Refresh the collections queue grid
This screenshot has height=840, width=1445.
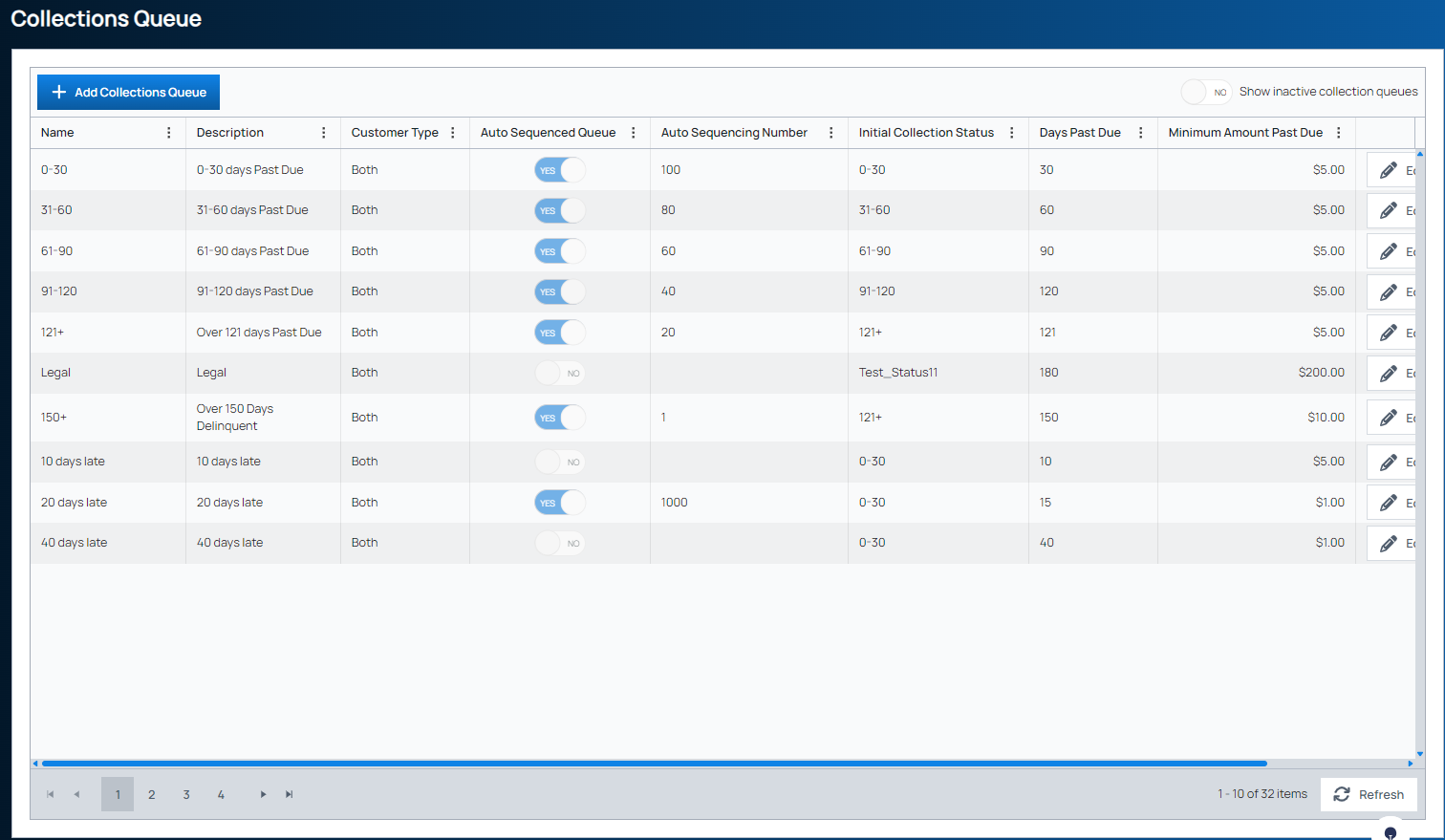pyautogui.click(x=1369, y=794)
